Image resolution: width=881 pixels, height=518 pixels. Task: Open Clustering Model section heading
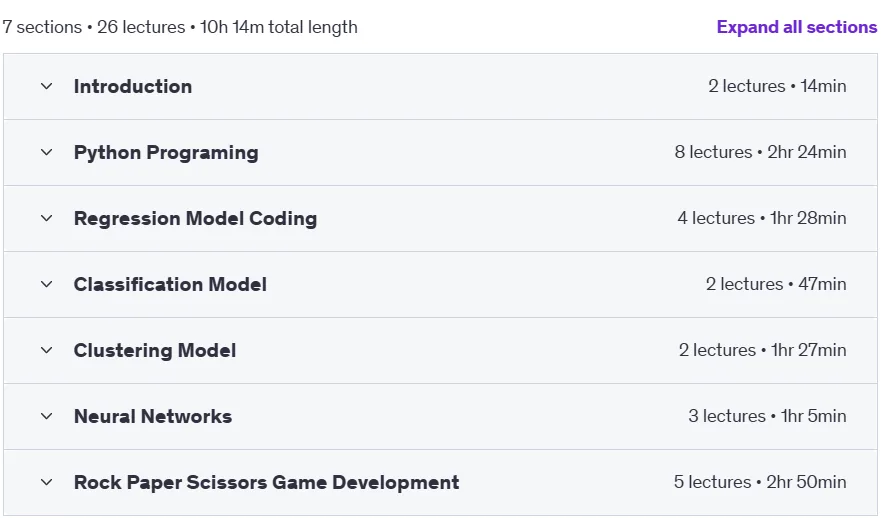pos(155,351)
